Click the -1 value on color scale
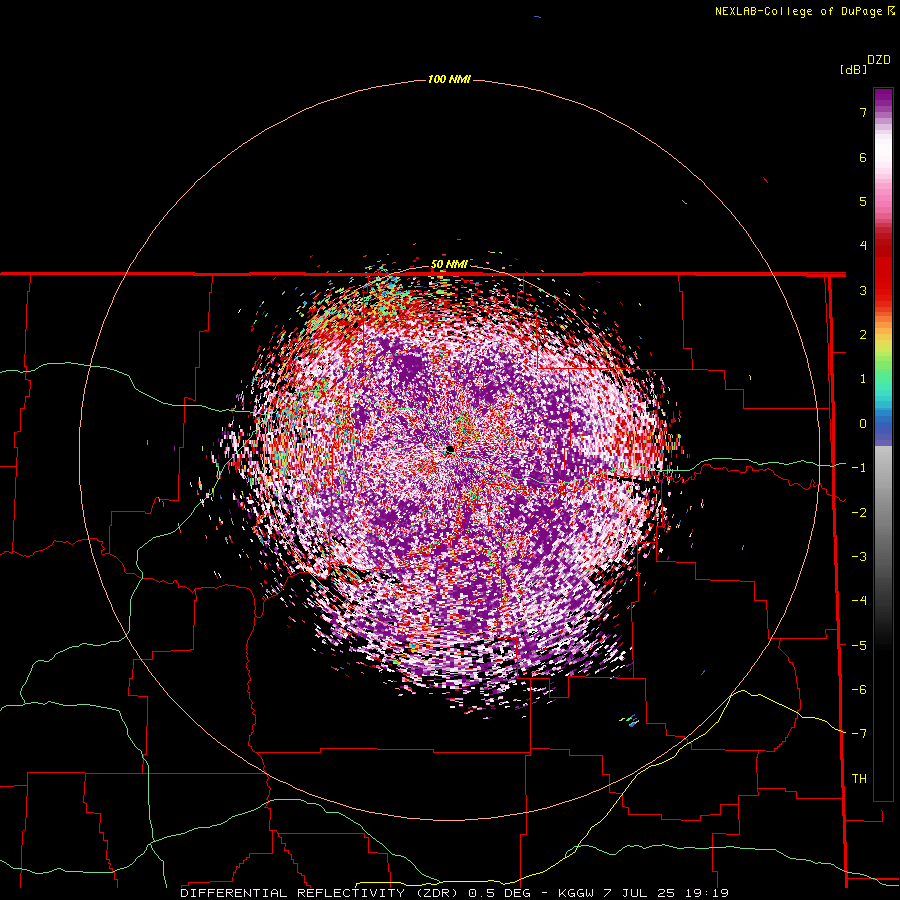Image resolution: width=900 pixels, height=900 pixels. coord(859,468)
